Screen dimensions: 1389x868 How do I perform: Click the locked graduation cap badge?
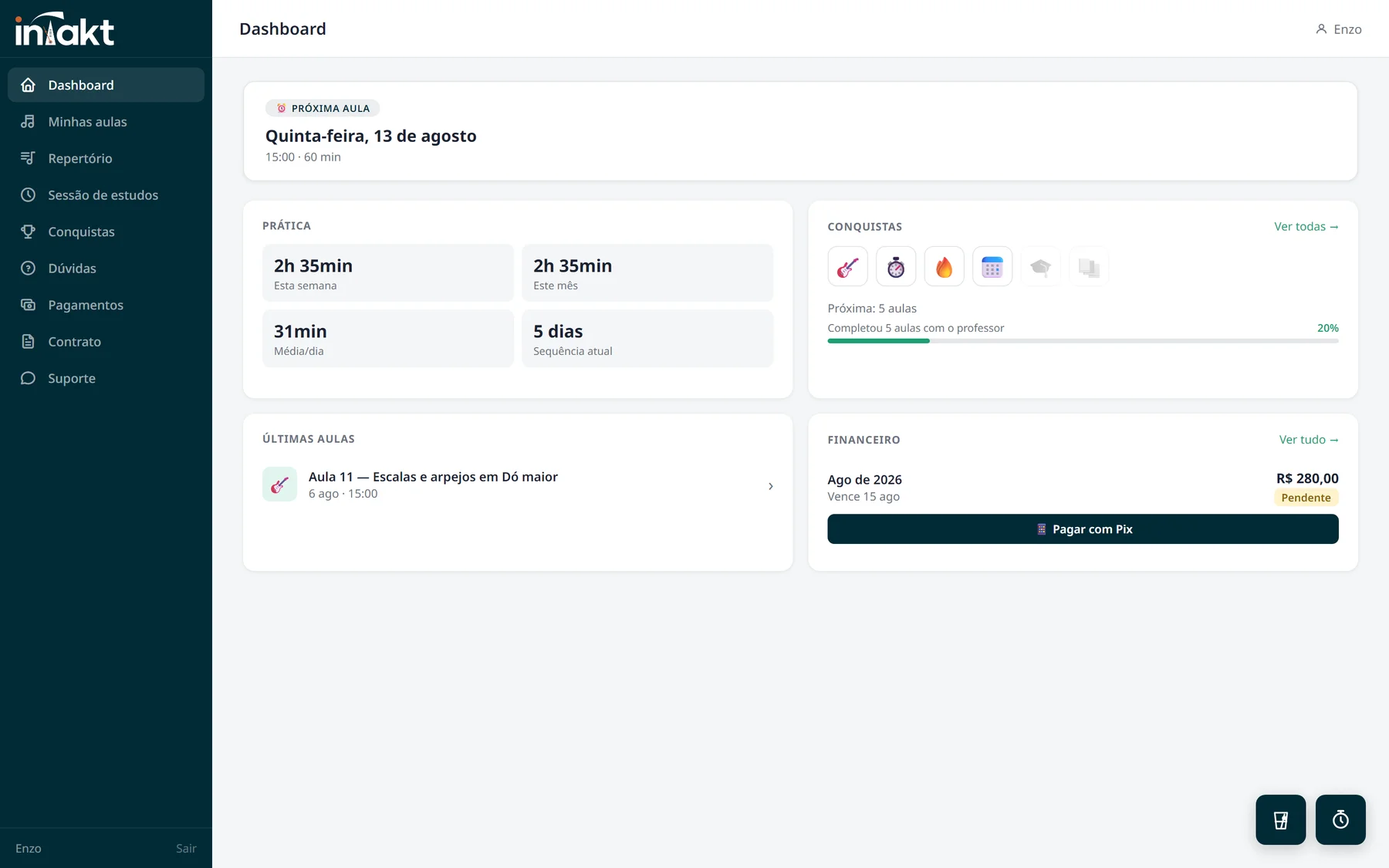(x=1040, y=267)
